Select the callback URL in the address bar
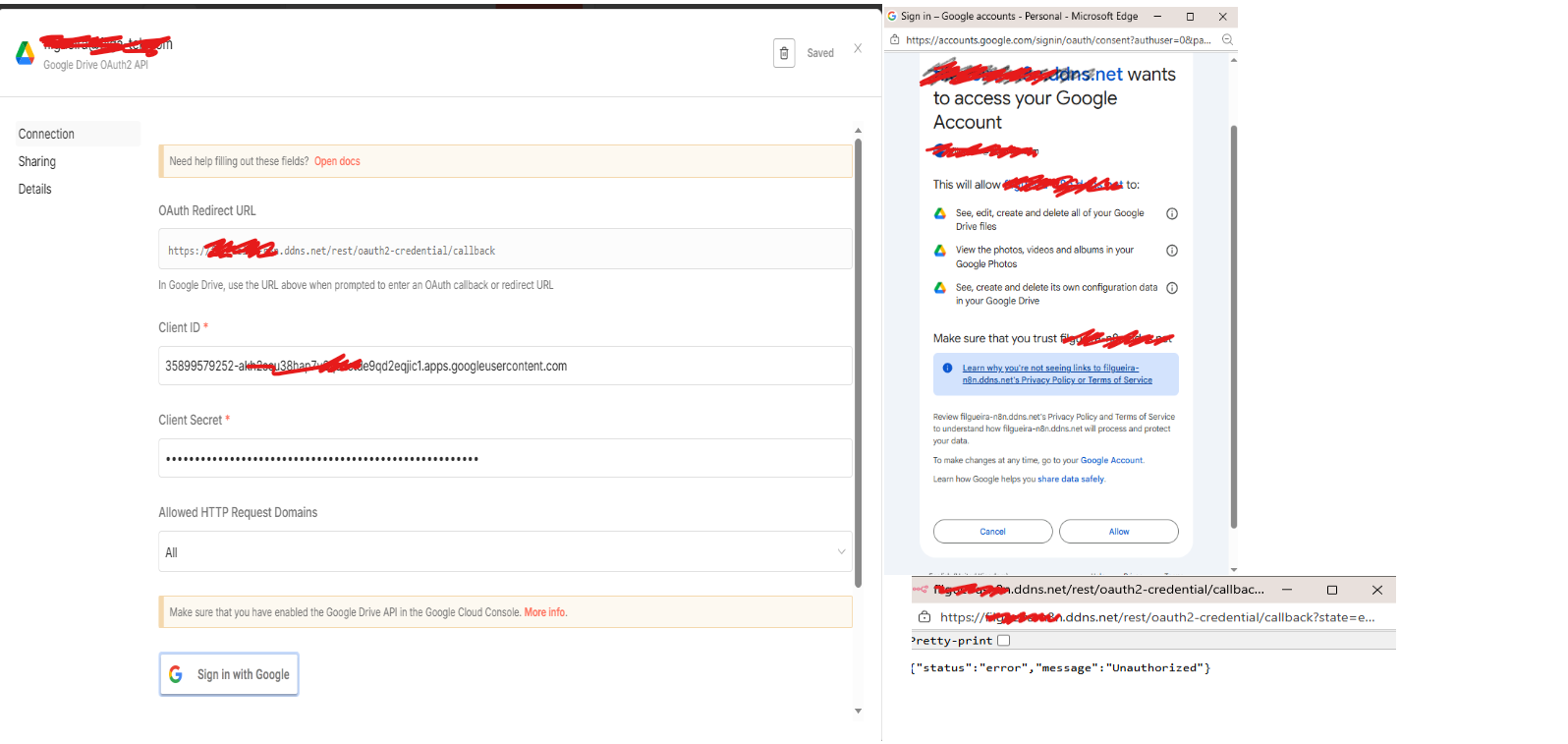The width and height of the screenshot is (1568, 744). pos(1157,617)
